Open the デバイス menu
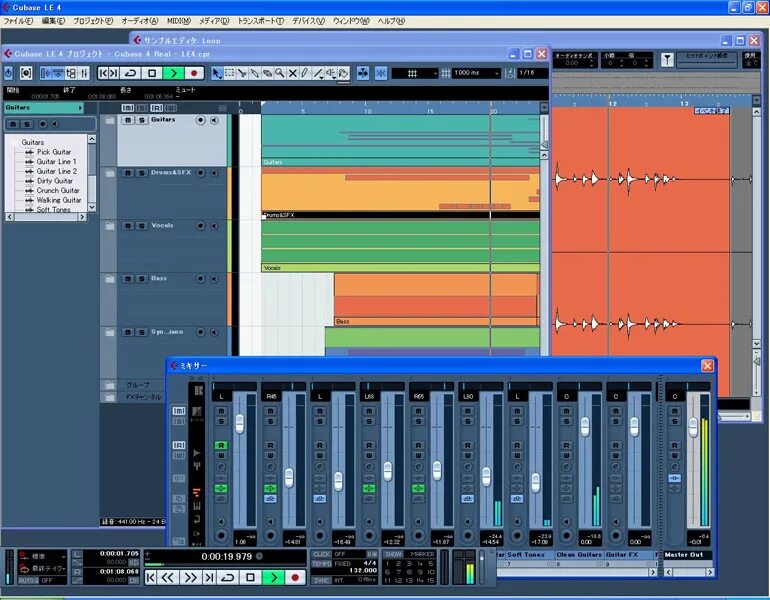Viewport: 770px width, 600px height. (308, 21)
